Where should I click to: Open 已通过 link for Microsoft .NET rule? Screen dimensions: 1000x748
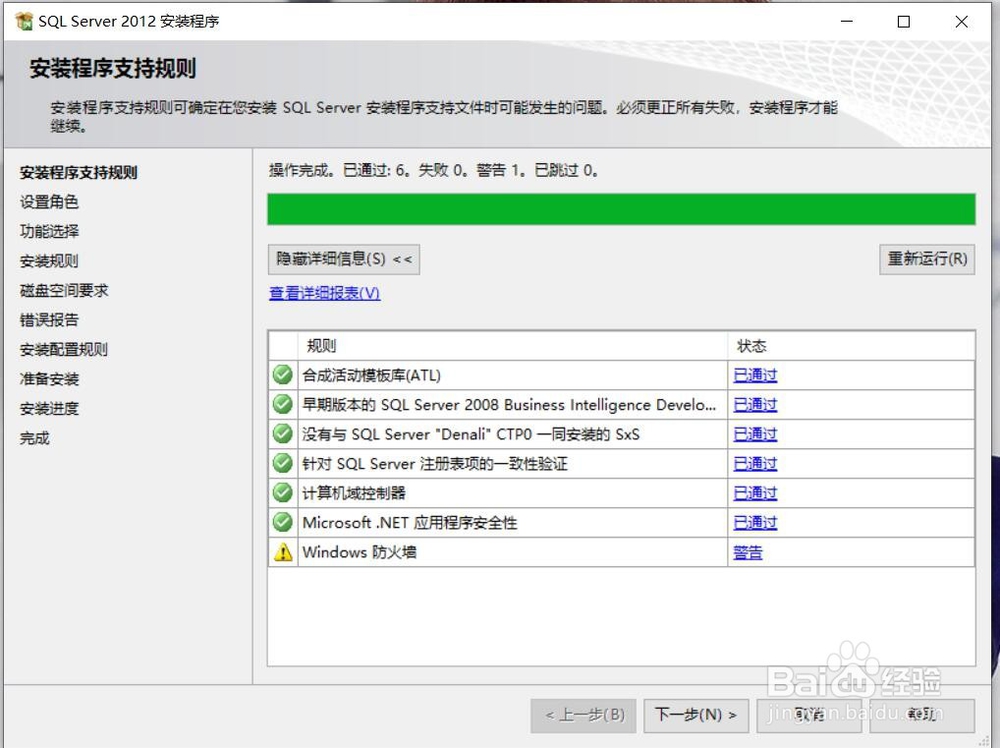[x=755, y=522]
